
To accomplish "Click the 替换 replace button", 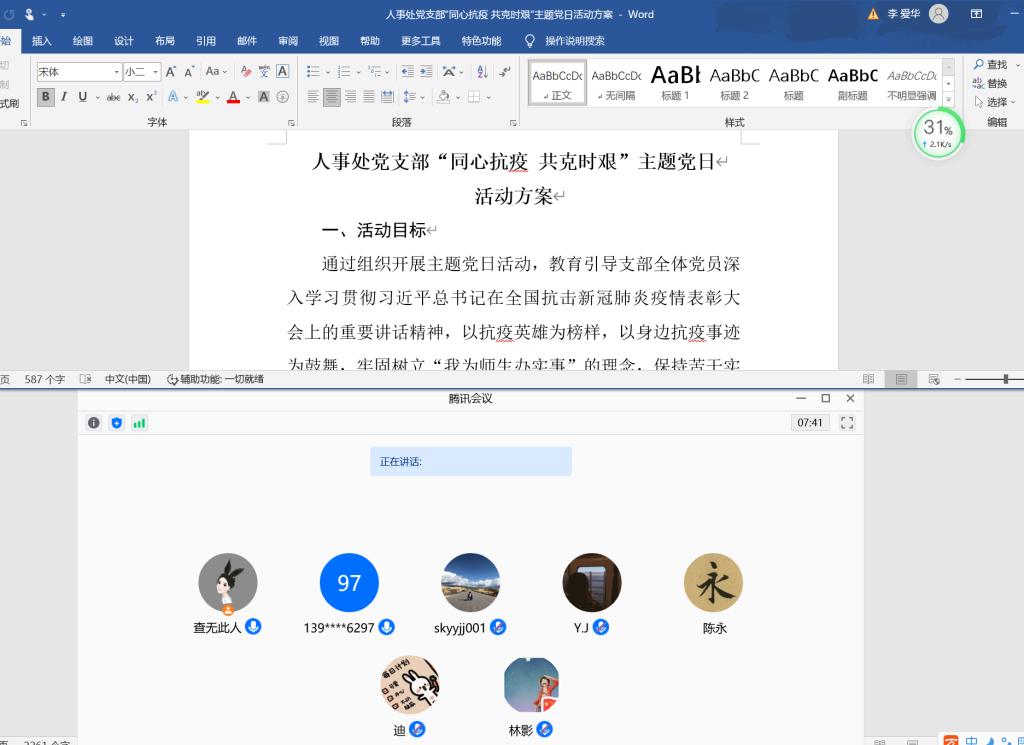I will pos(990,83).
